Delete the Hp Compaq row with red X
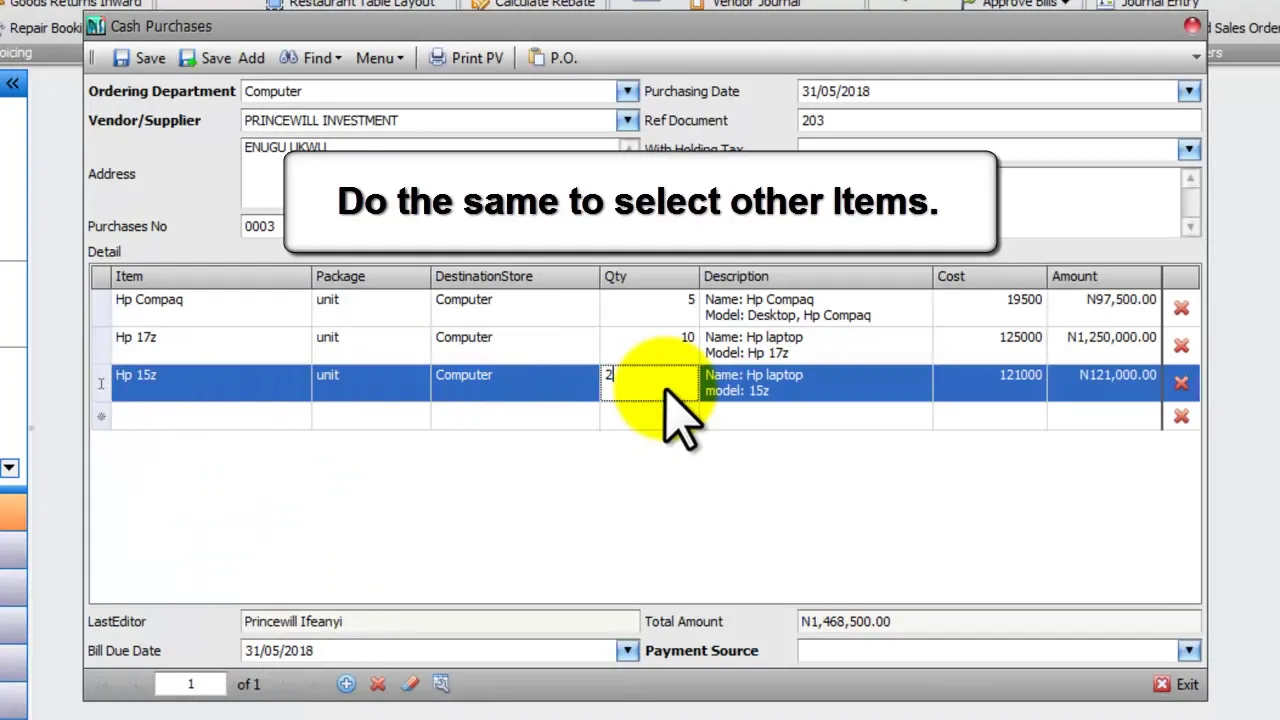 click(1181, 308)
